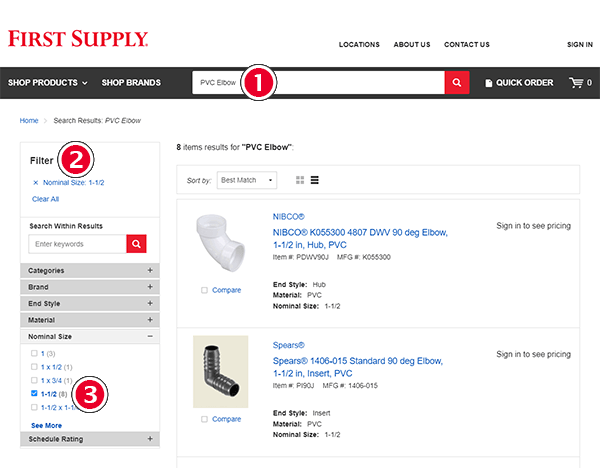
Task: Open Shop Brands menu
Action: 131,83
